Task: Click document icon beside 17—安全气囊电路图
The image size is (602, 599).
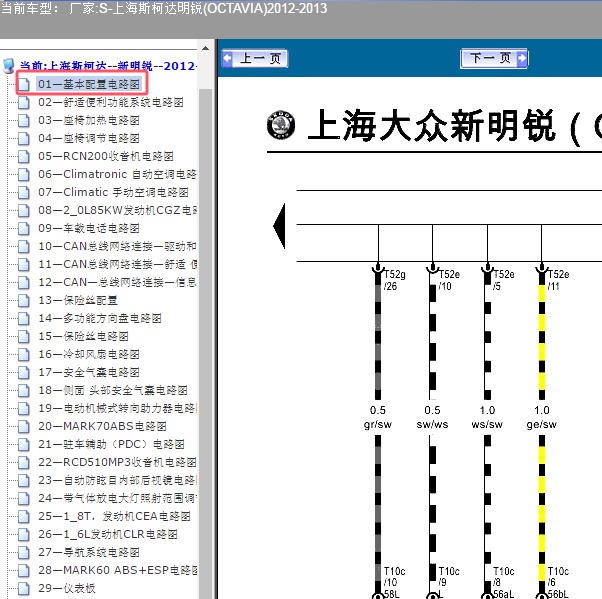Action: click(24, 372)
